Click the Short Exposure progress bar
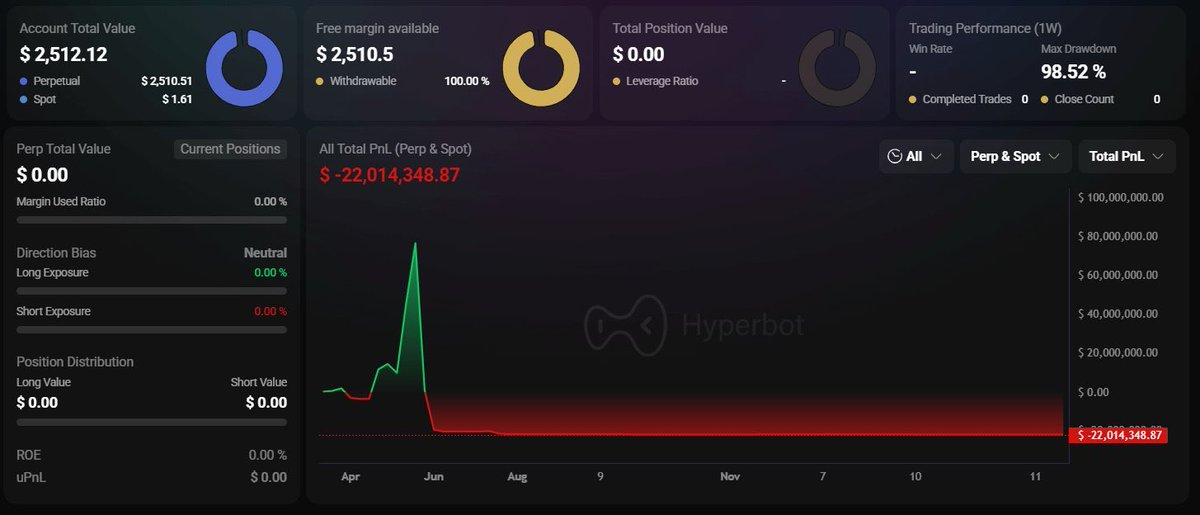This screenshot has height=515, width=1200. coord(152,329)
